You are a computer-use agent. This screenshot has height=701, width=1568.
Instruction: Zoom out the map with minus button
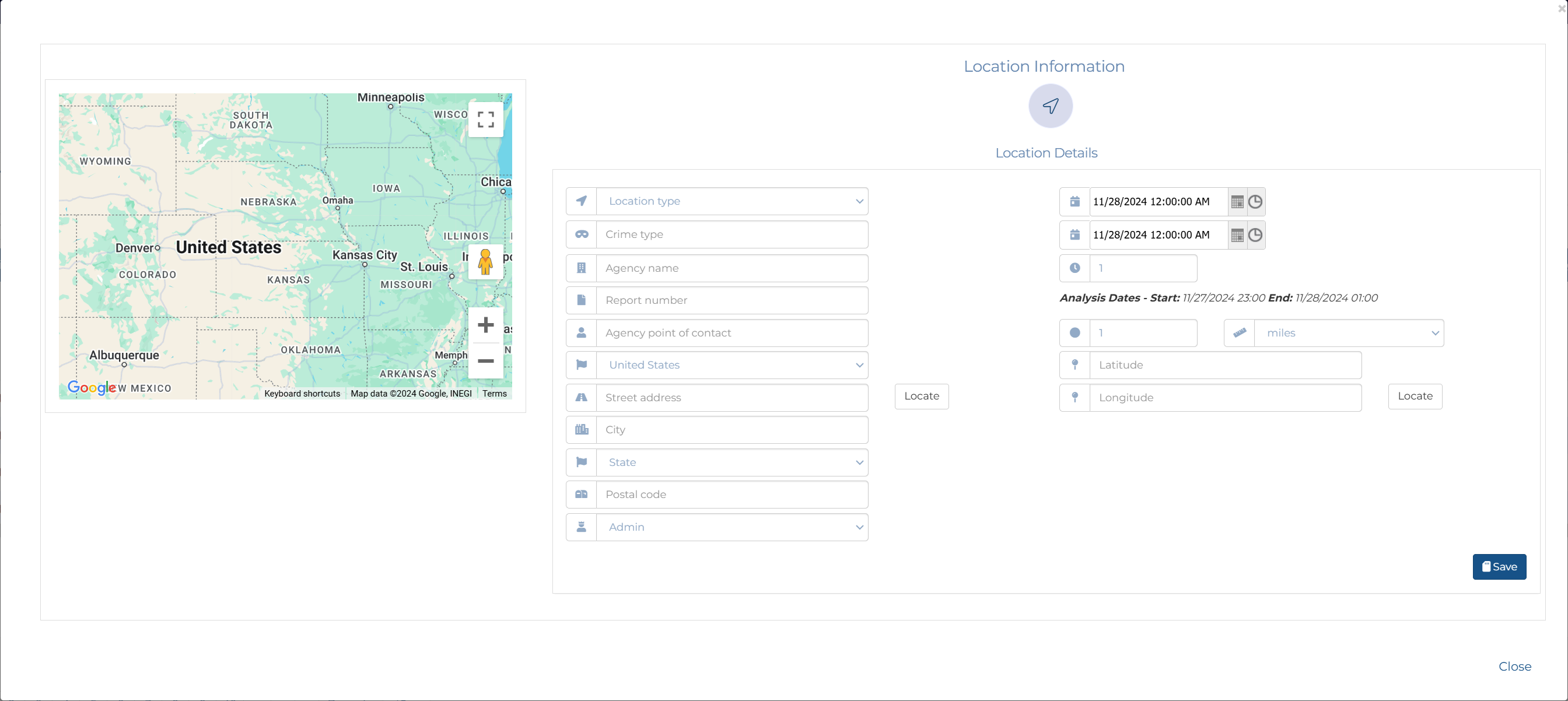pyautogui.click(x=485, y=361)
